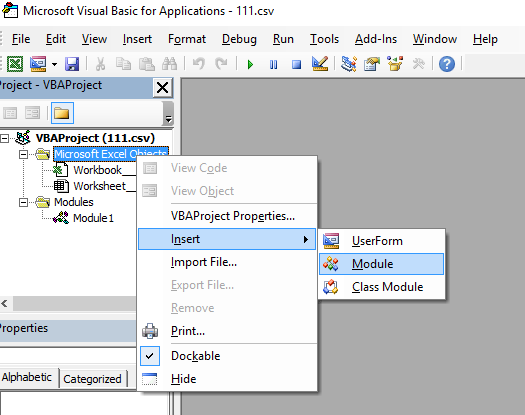Viewport: 525px width, 415px height.
Task: Choose Print... in context menu
Action: click(x=227, y=331)
